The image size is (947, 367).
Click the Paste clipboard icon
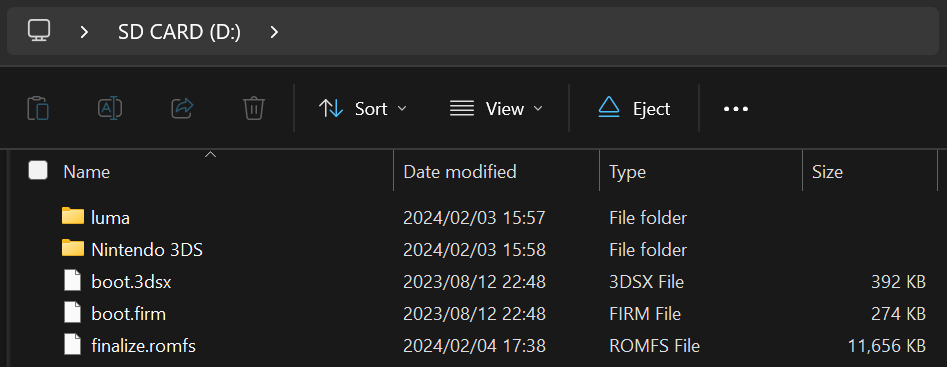[x=38, y=109]
